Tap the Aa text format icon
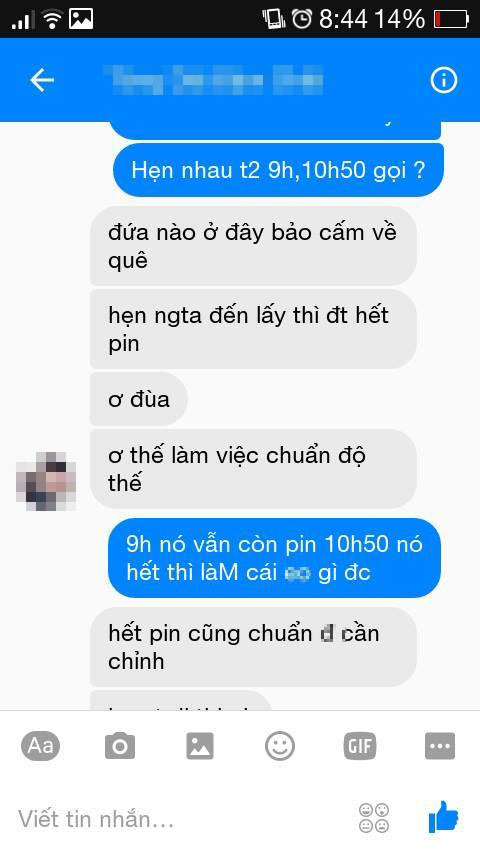This screenshot has width=480, height=854. pyautogui.click(x=40, y=745)
